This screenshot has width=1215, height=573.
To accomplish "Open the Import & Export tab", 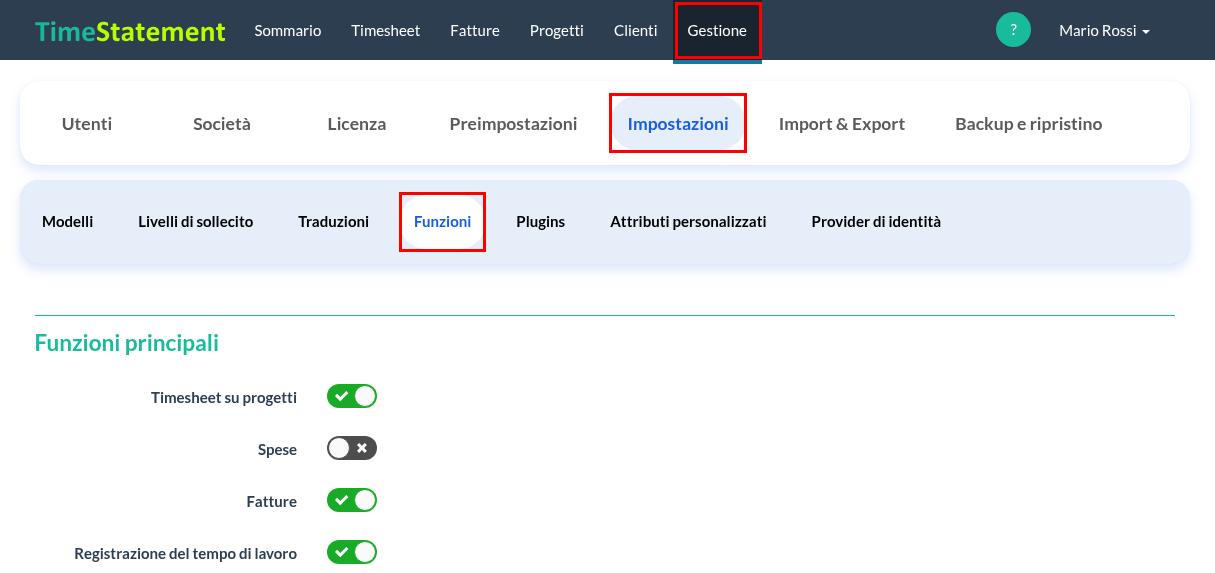I will [842, 124].
